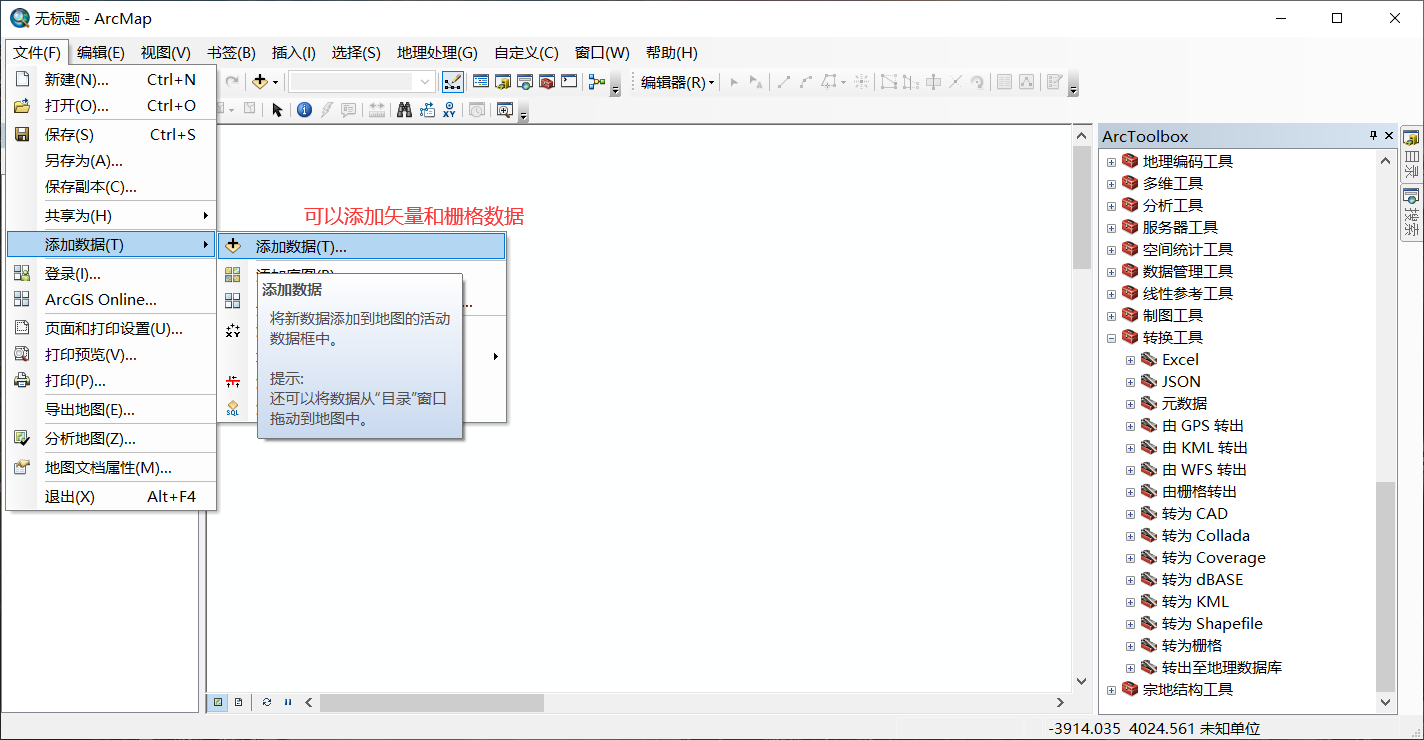The image size is (1424, 740).
Task: Open the 文件(F) menu
Action: [x=37, y=53]
